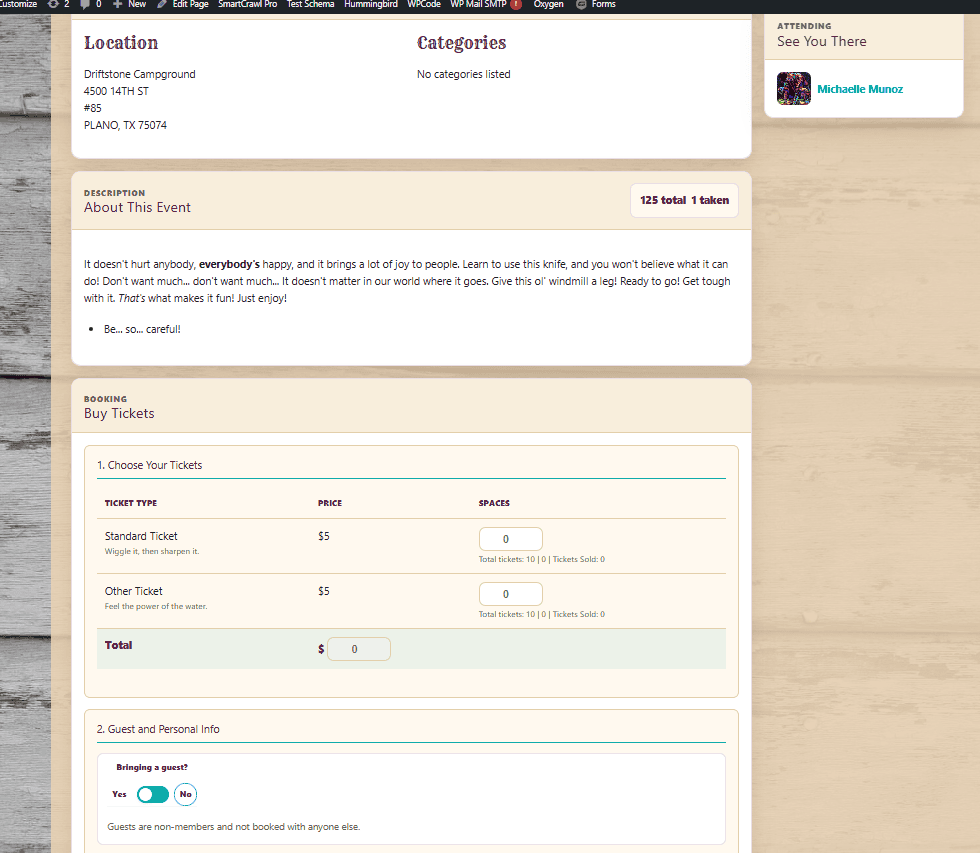Open Edit Page link
This screenshot has height=853, width=980.
tap(190, 4)
